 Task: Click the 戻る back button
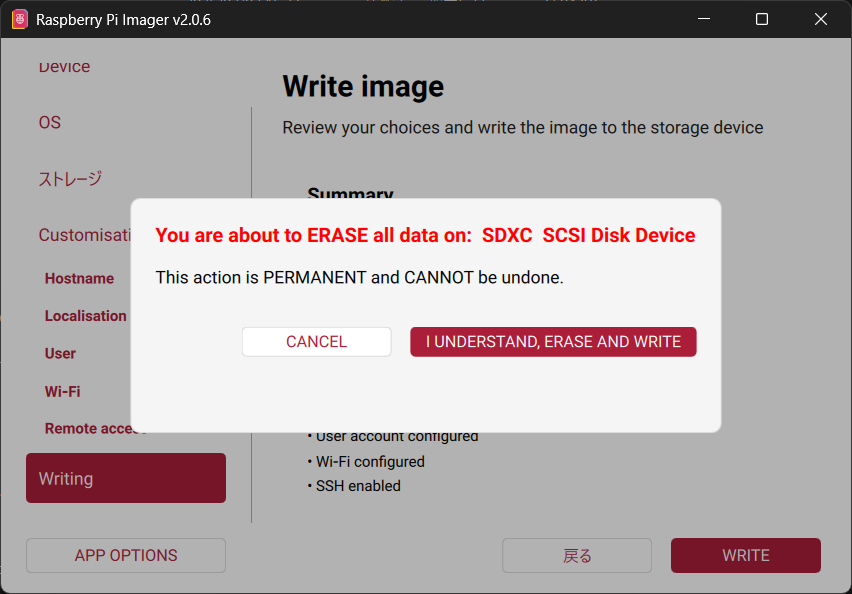point(577,555)
